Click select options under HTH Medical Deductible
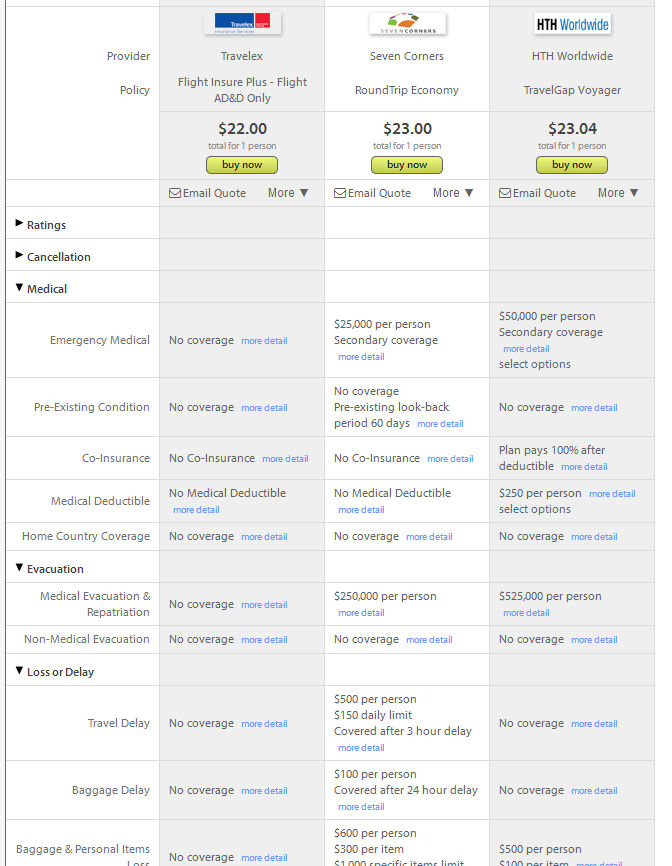Screen dimensions: 672x866 [x=535, y=509]
